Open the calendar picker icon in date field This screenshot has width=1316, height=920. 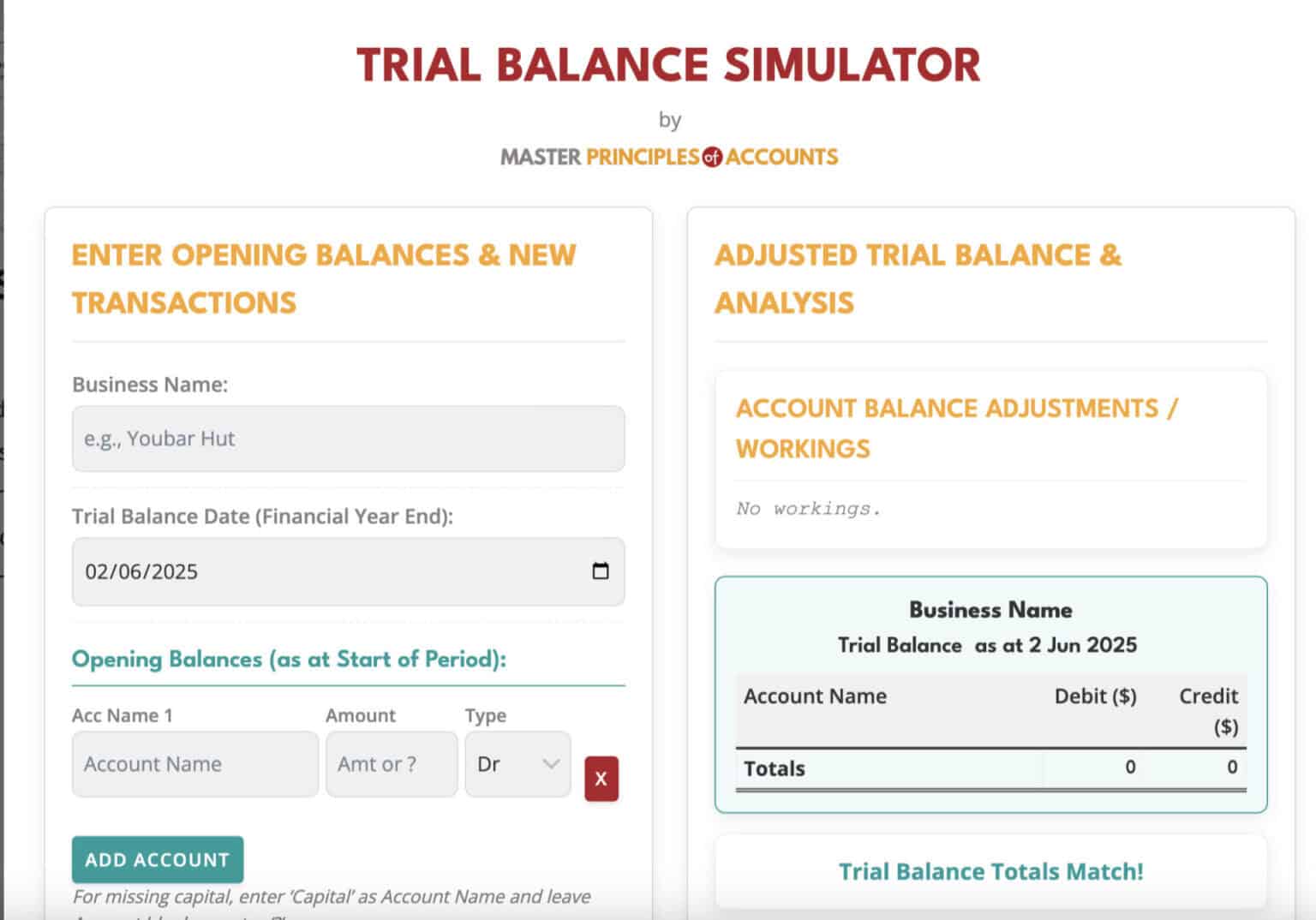[x=601, y=571]
